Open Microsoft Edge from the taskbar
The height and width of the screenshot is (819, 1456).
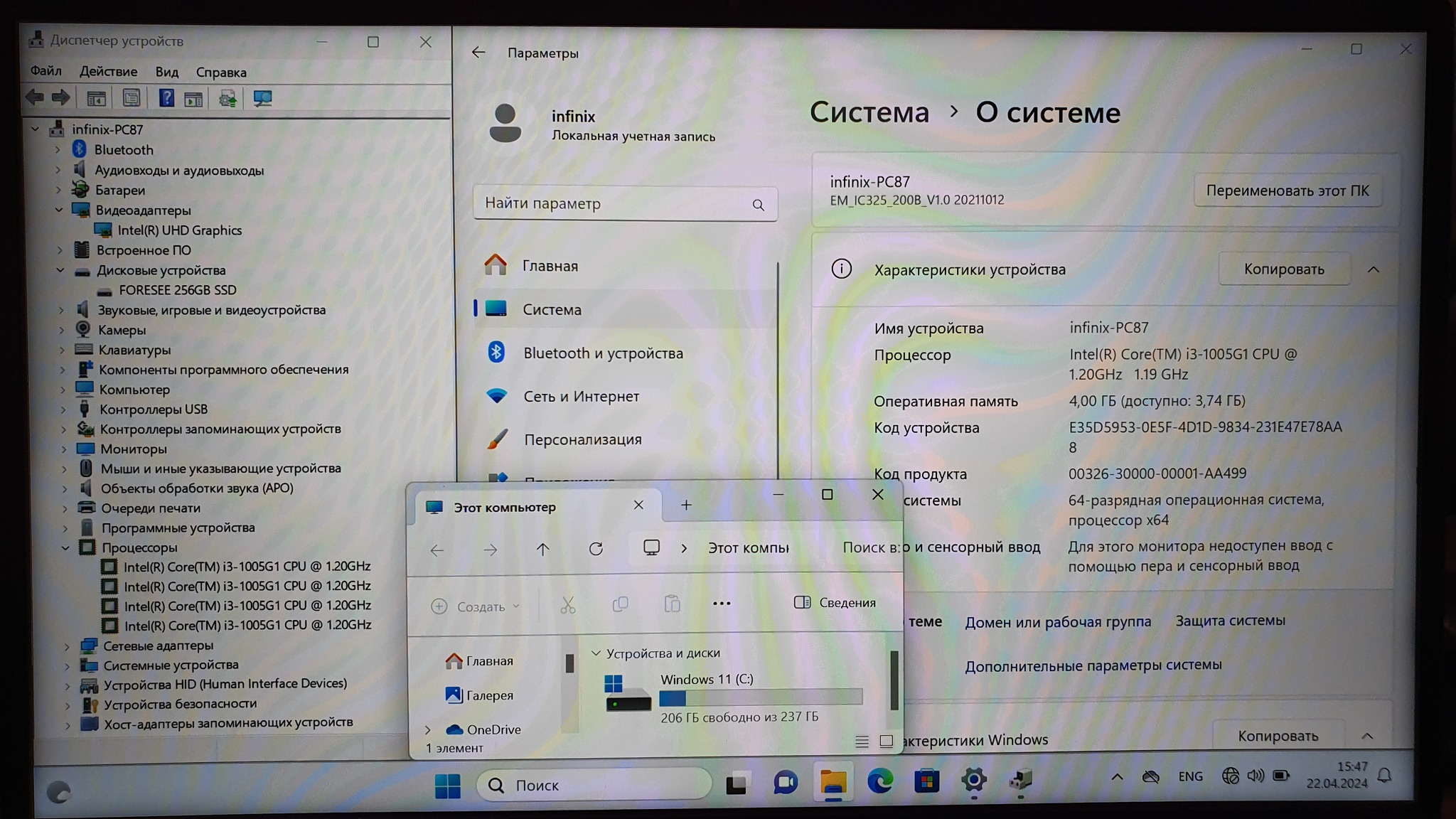pyautogui.click(x=879, y=782)
